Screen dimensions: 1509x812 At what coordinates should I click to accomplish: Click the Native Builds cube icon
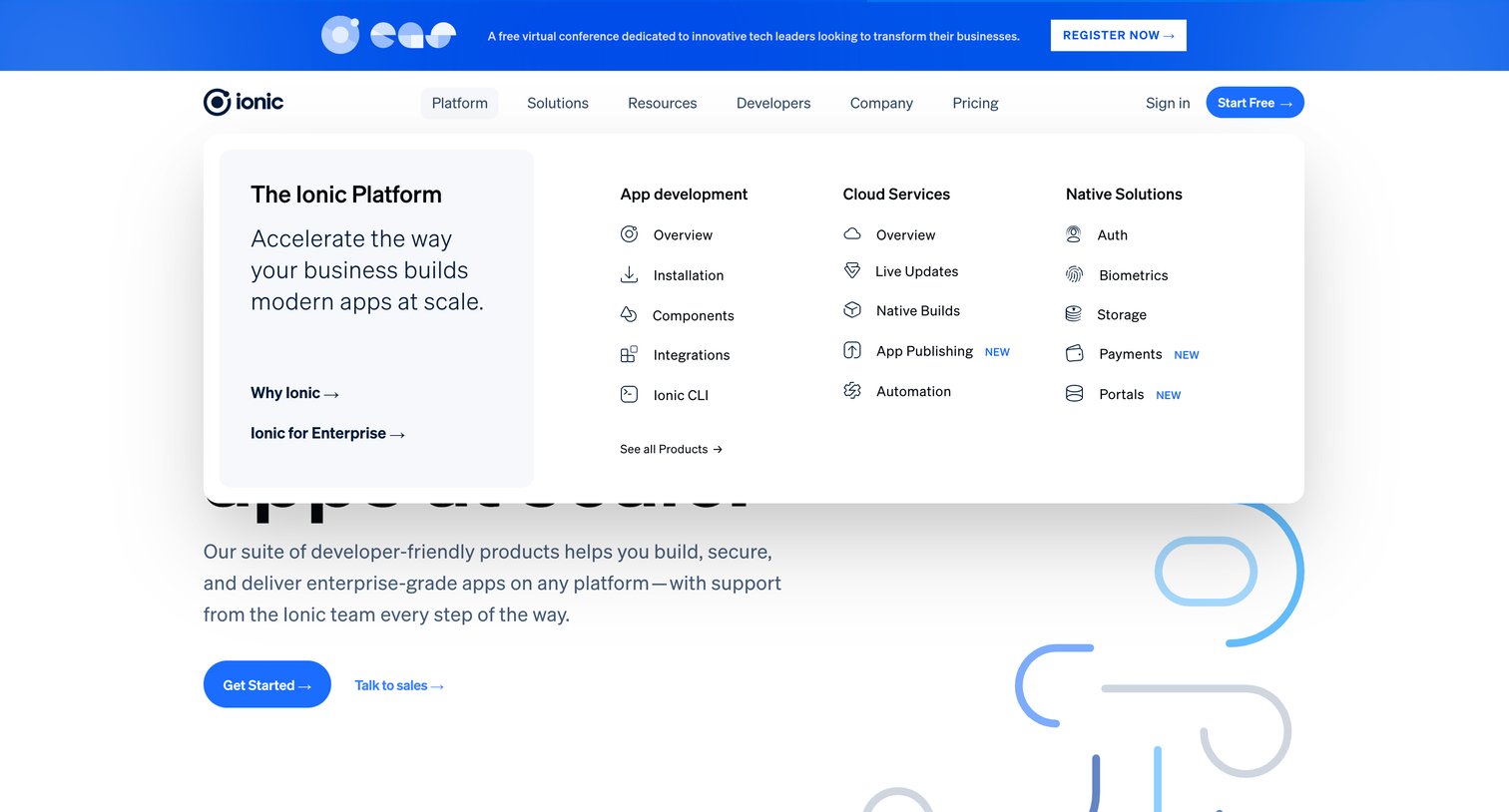coord(852,310)
